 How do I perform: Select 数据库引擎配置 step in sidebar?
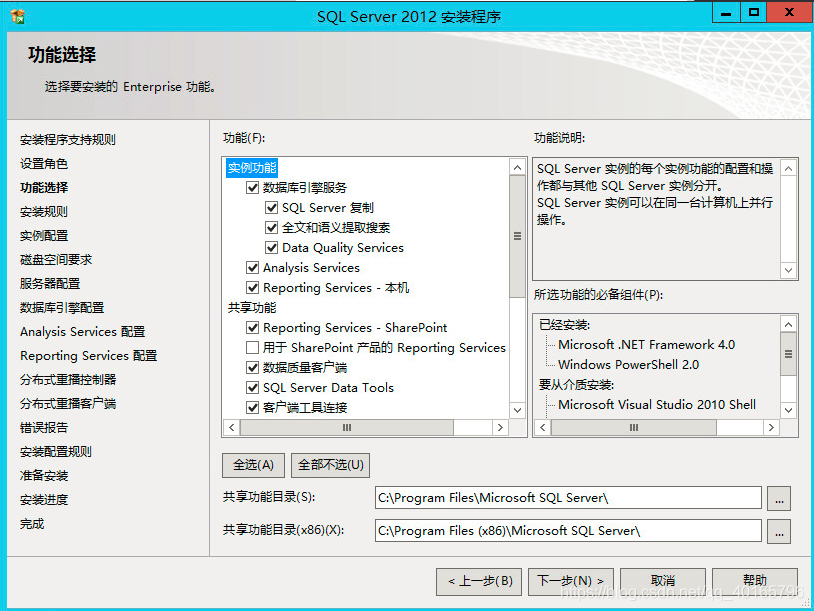pyautogui.click(x=62, y=308)
